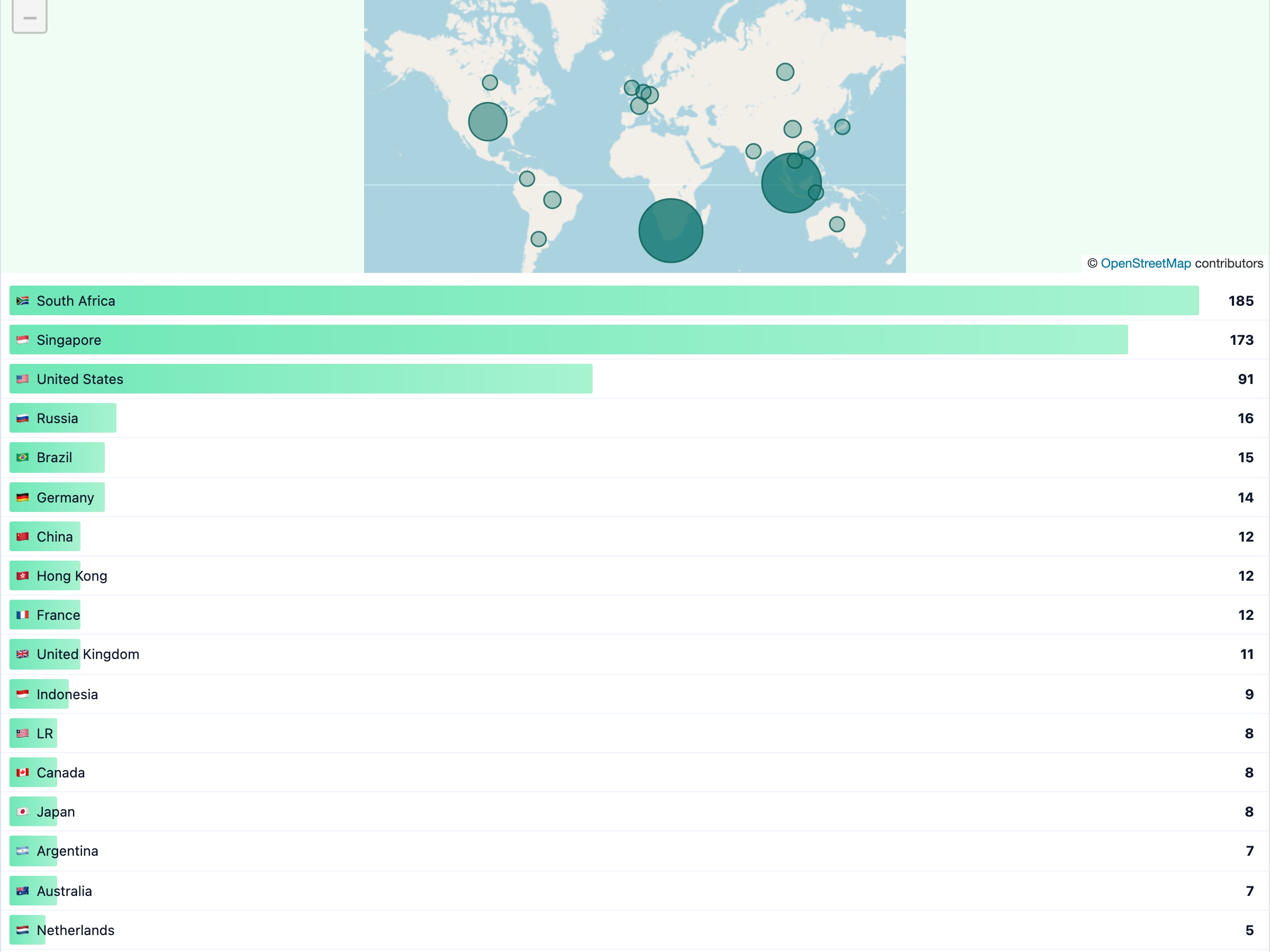Click the South Africa bubble on the map

[x=670, y=231]
